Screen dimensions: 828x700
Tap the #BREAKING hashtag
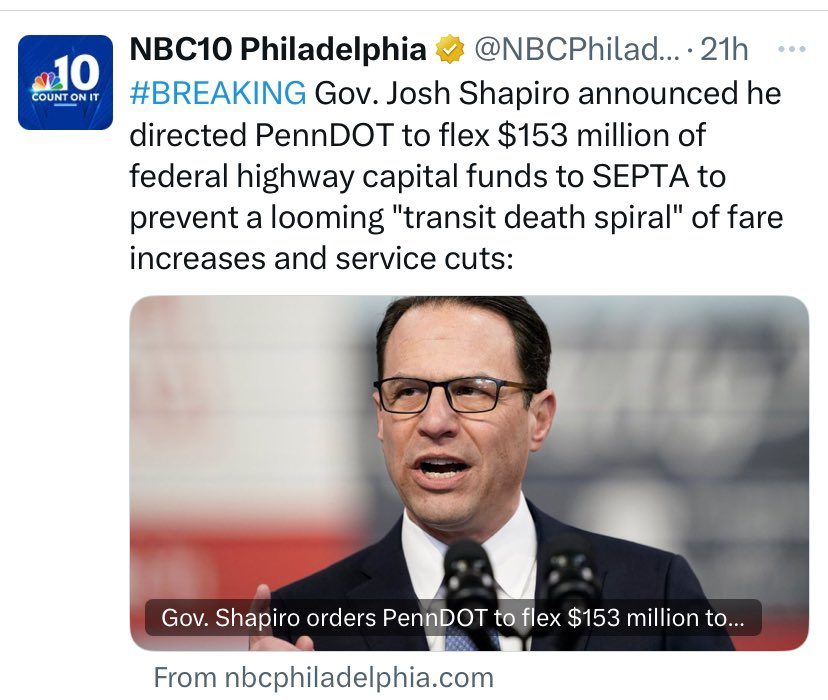(218, 93)
